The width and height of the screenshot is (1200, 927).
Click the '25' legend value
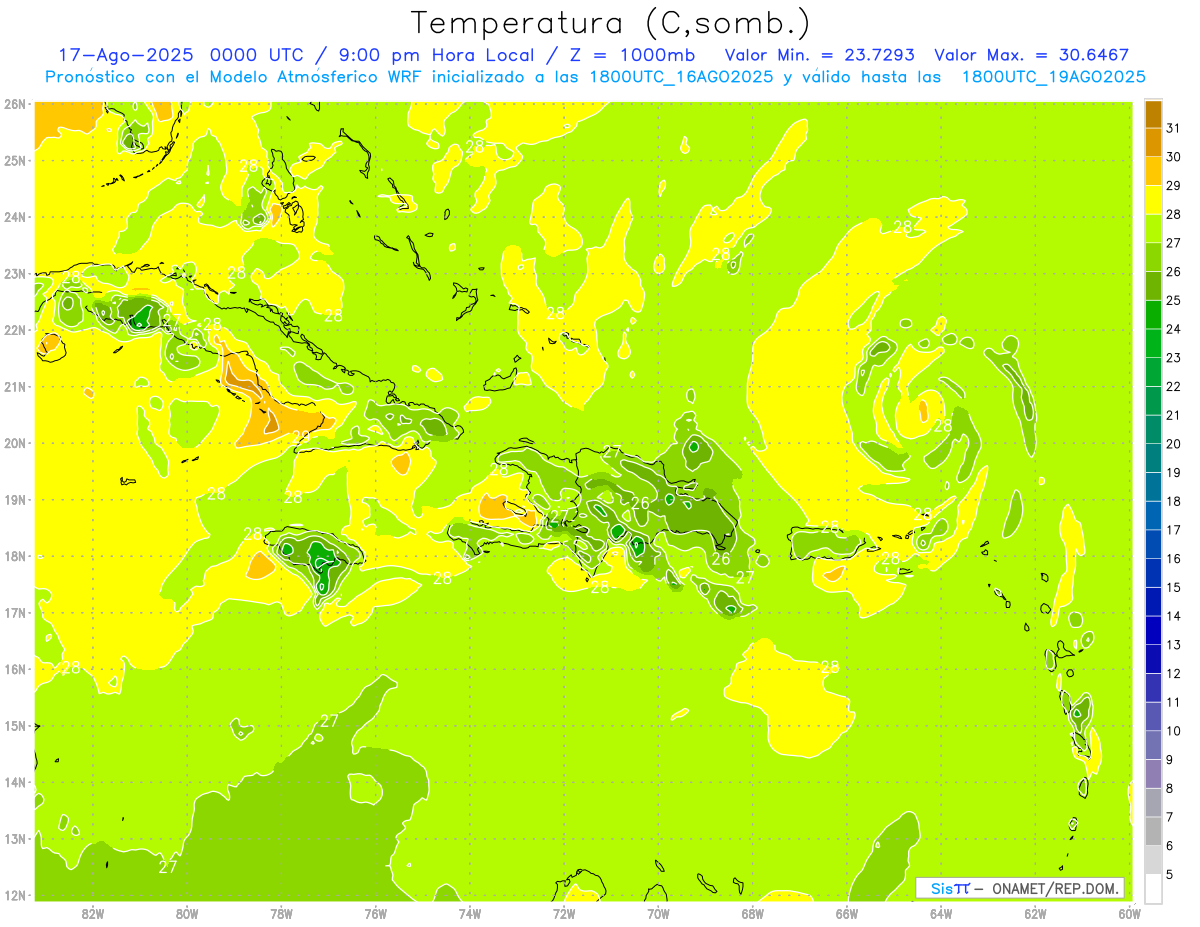tap(1173, 300)
